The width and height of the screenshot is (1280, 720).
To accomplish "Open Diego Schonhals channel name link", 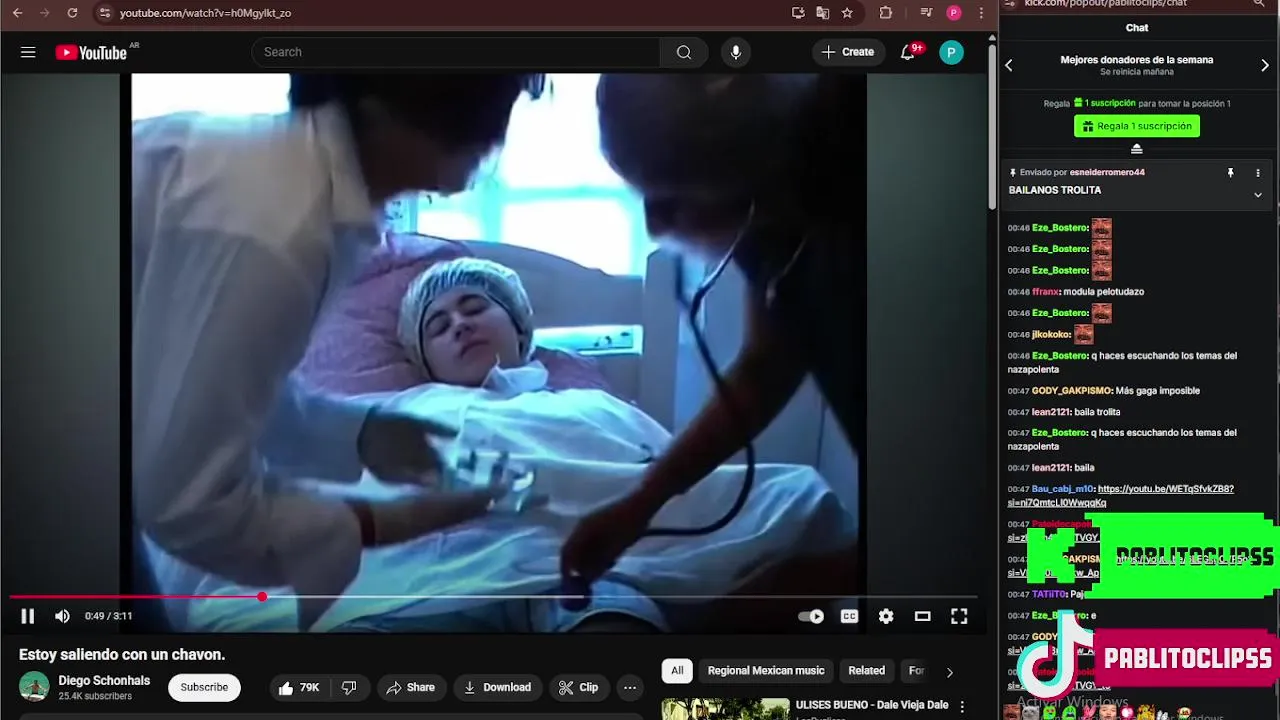I will [x=104, y=680].
